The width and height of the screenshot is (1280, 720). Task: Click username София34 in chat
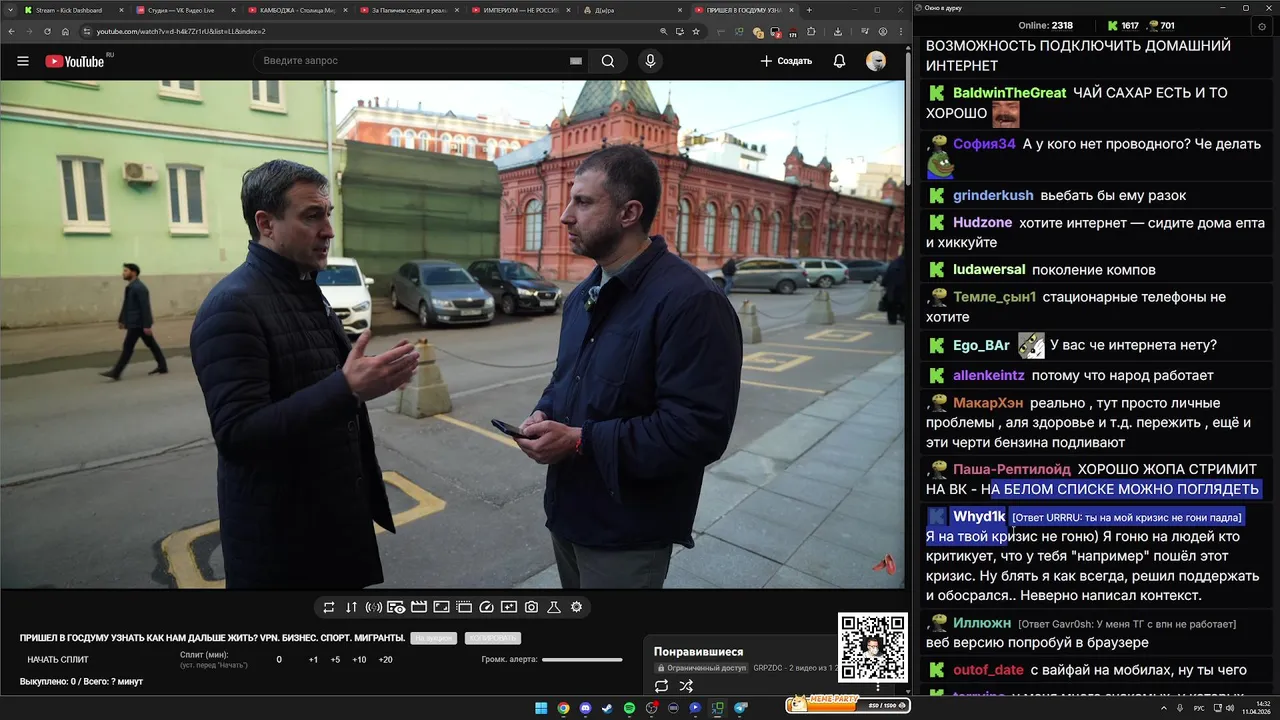[984, 144]
